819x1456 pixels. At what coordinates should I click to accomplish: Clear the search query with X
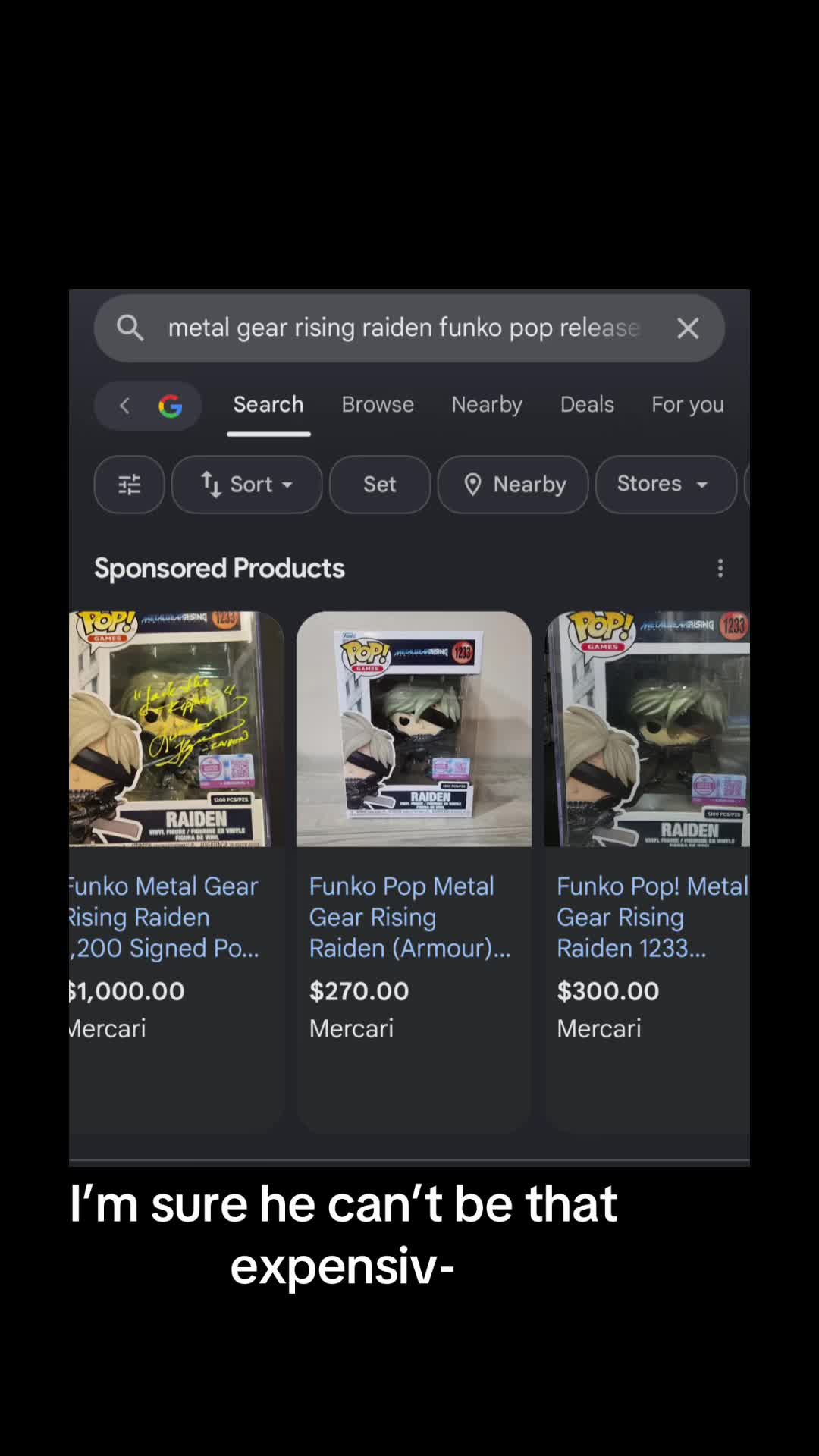[688, 328]
